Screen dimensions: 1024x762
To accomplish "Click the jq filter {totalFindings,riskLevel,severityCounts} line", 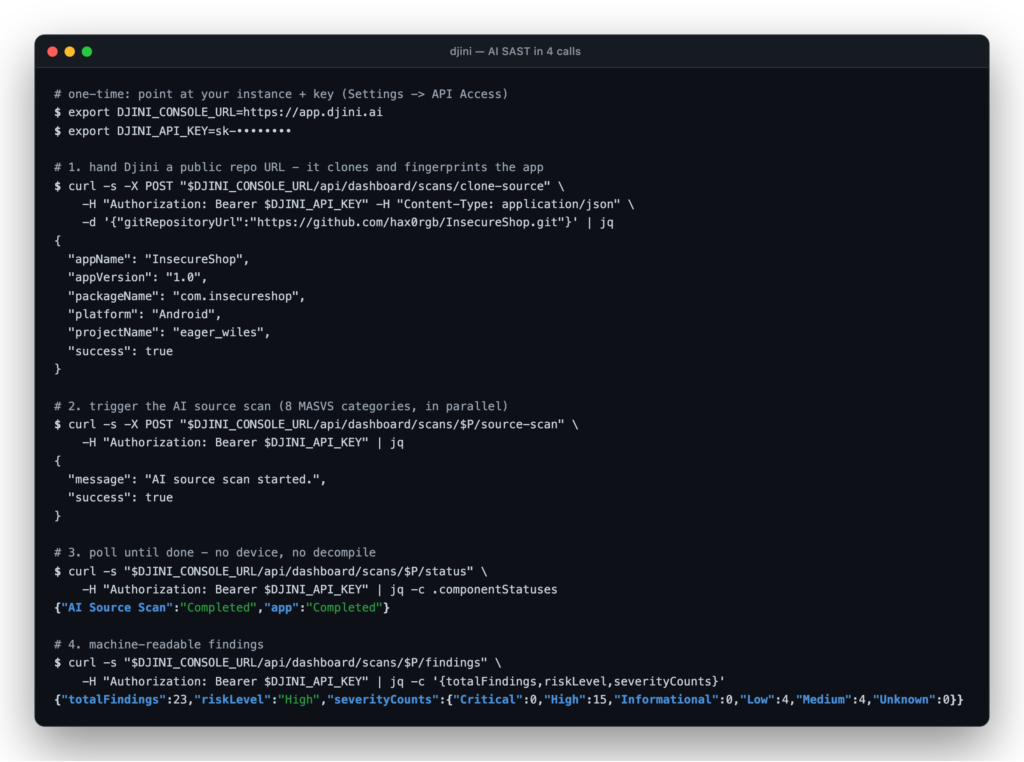I will (404, 682).
